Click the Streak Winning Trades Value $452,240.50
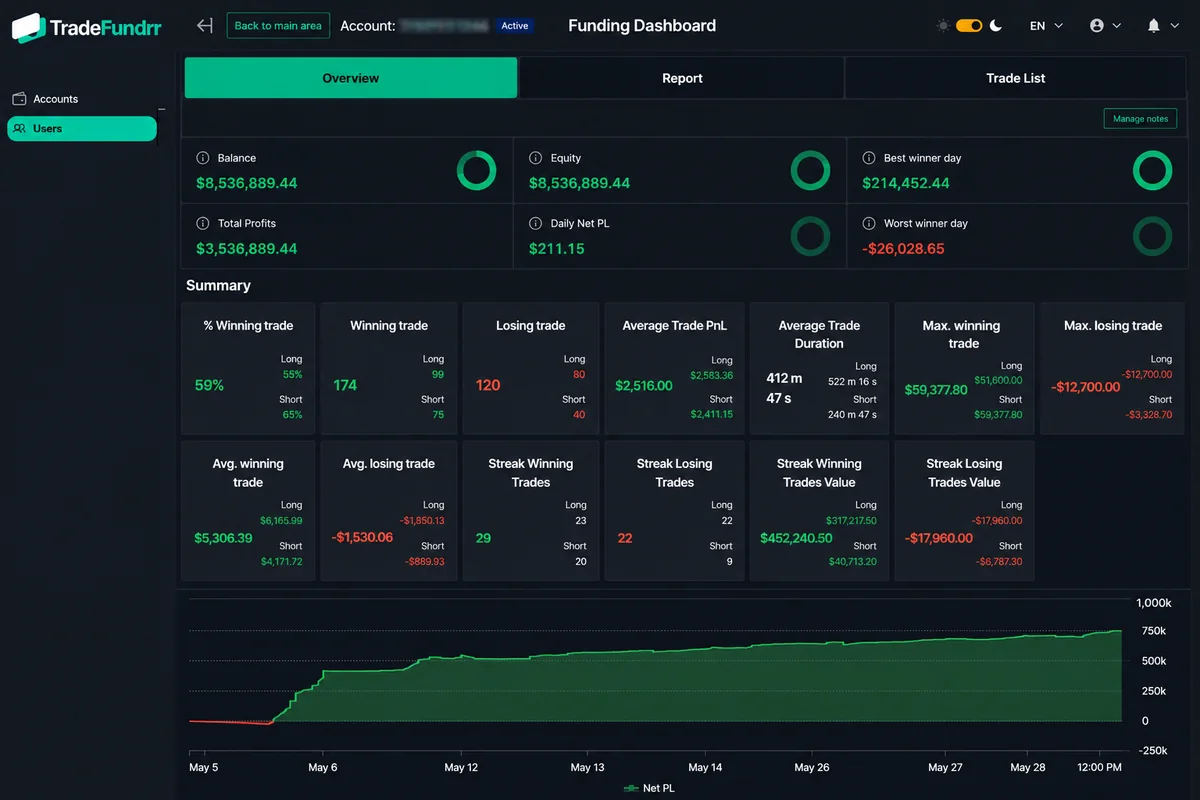1200x800 pixels. 796,538
